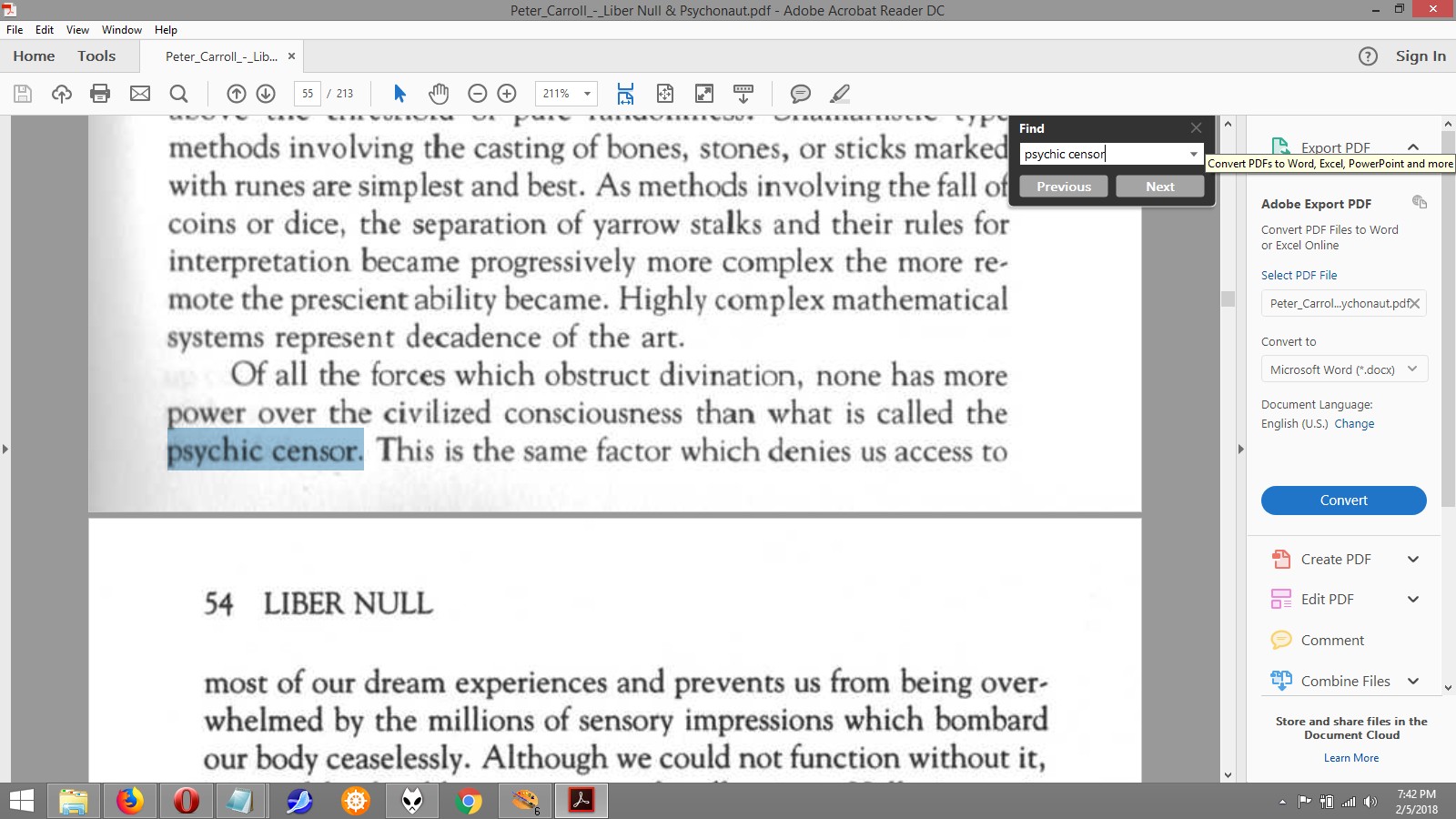Screen dimensions: 1456x819
Task: Click the Save file icon
Action: click(x=23, y=94)
